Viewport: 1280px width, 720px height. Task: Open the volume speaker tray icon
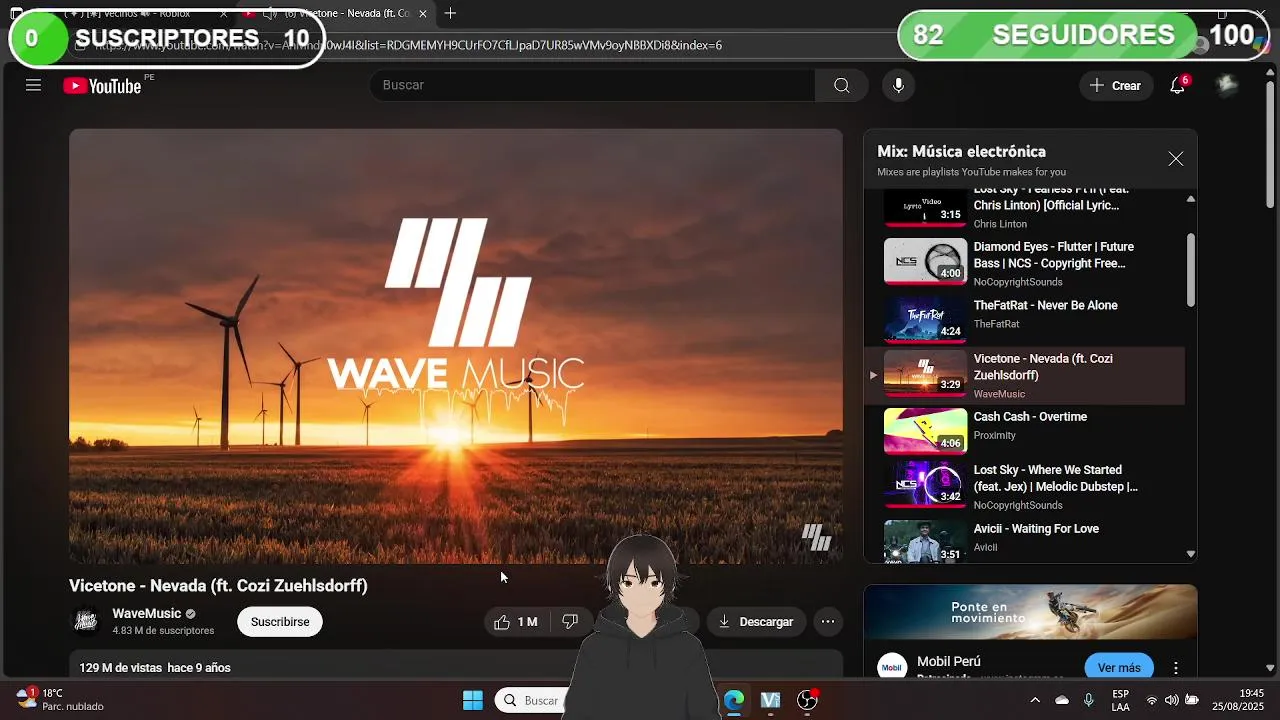click(x=1172, y=700)
